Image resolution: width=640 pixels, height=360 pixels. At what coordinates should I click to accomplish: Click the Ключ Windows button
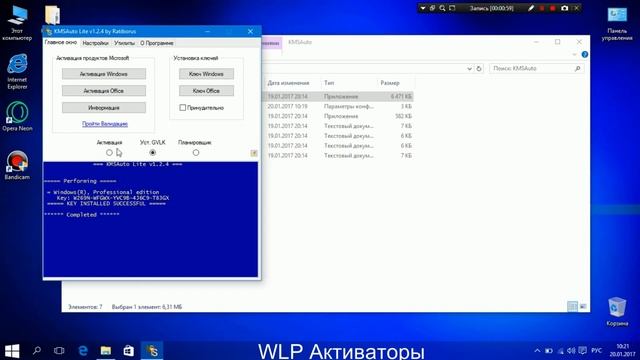(206, 74)
